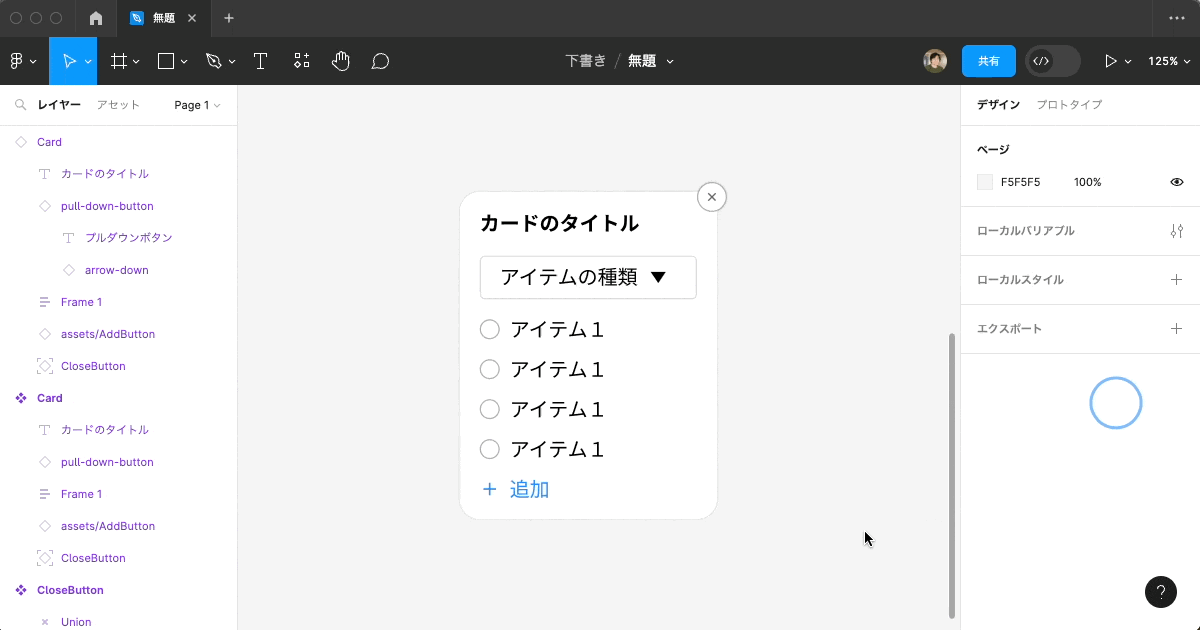Switch to the プロトタイプ tab
Screen dimensions: 1200x630
pos(1069,105)
